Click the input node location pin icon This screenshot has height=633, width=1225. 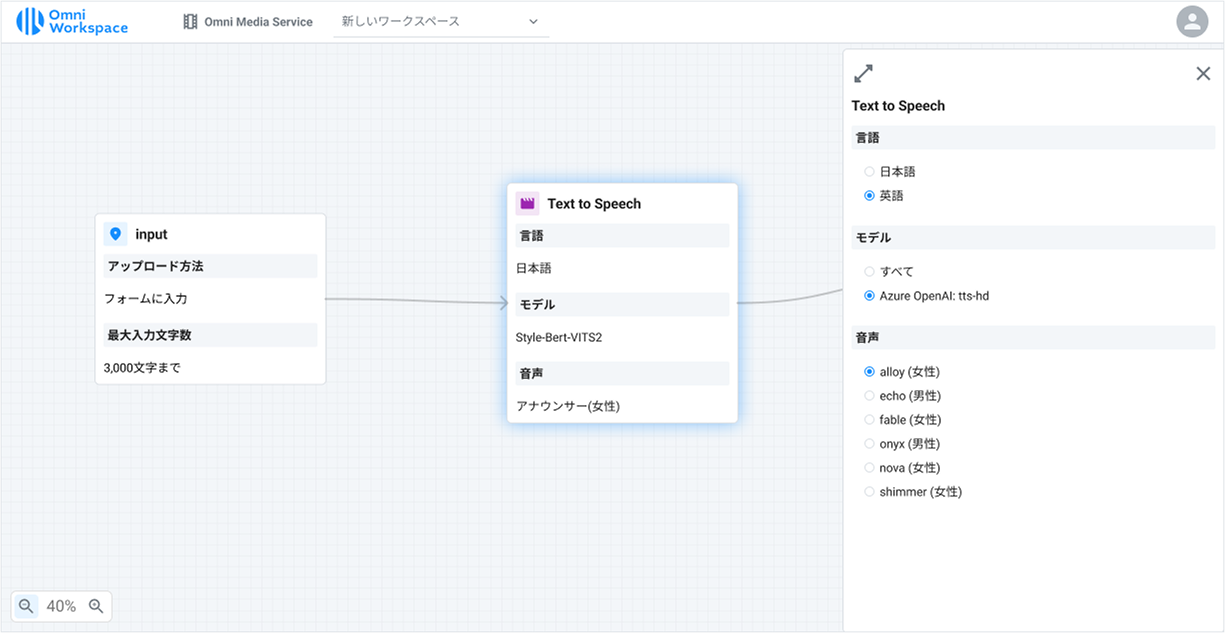115,234
